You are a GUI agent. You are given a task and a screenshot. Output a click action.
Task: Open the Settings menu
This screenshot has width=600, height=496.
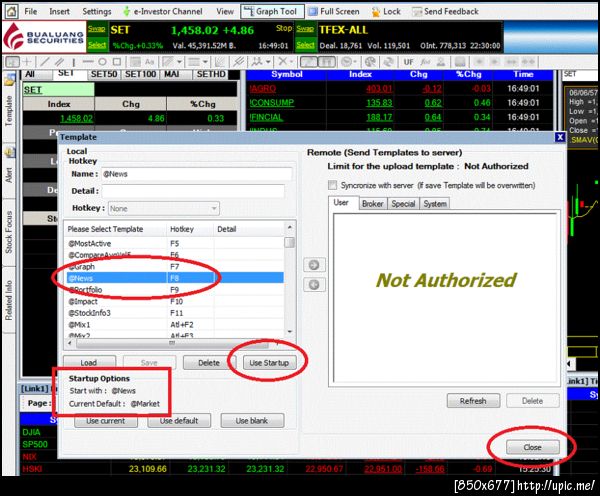(97, 11)
